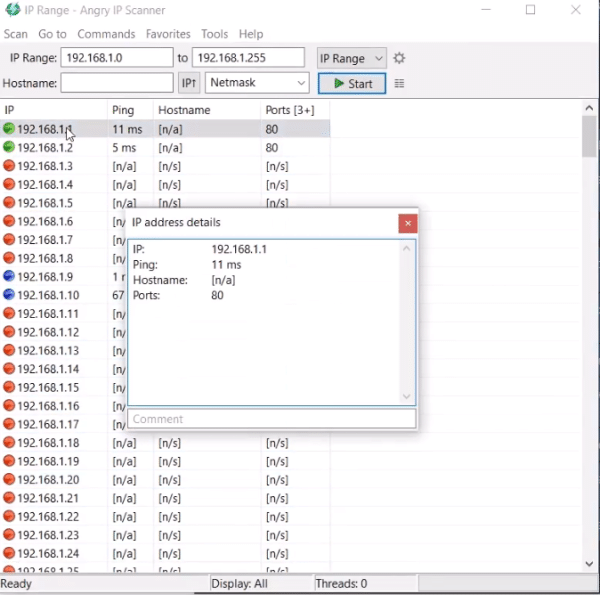
Task: Click the red status icon of 192.168.1.5
Action: (x=9, y=202)
